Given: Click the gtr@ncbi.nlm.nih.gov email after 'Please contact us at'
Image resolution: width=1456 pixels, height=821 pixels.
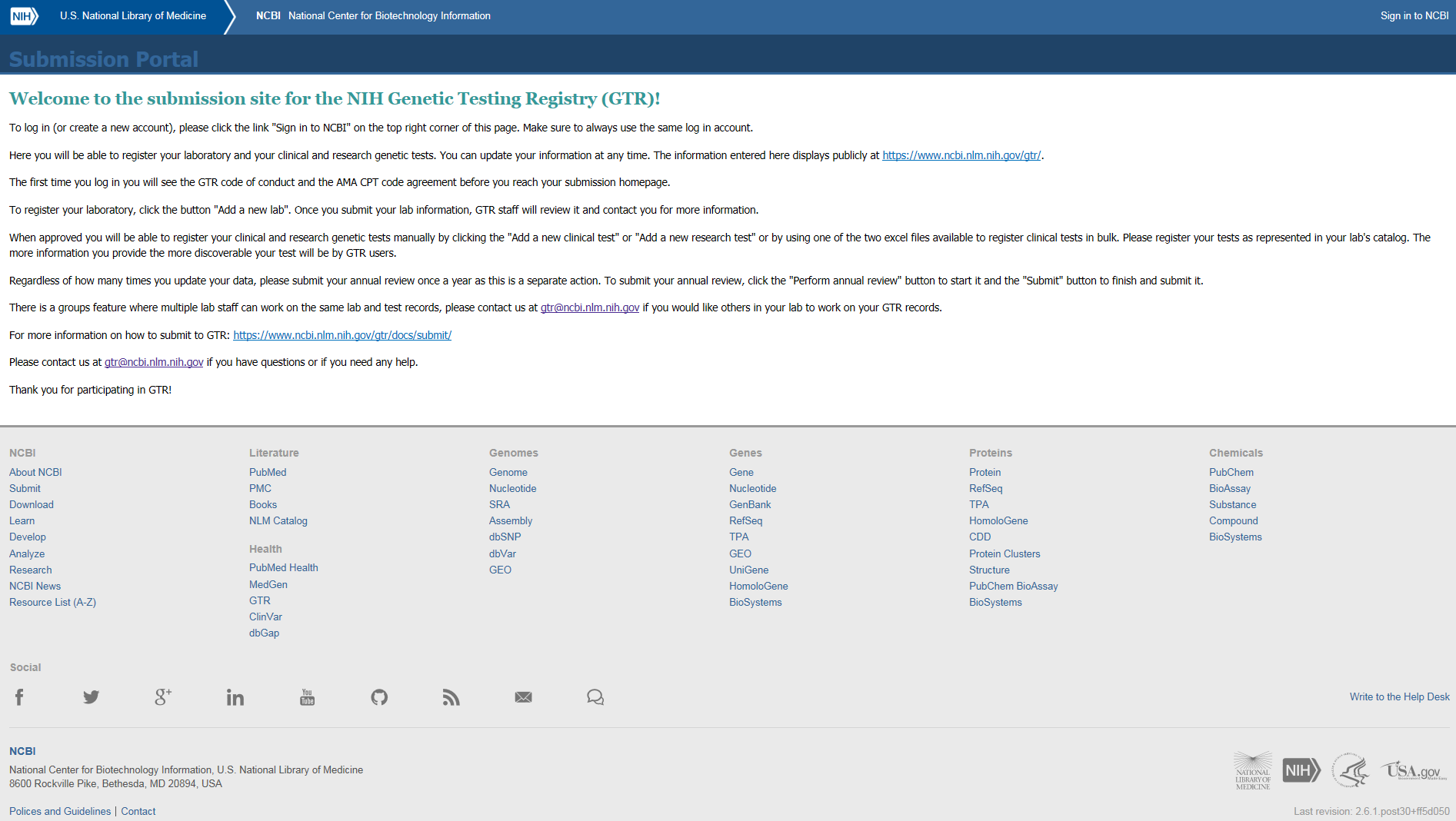Looking at the screenshot, I should point(154,362).
